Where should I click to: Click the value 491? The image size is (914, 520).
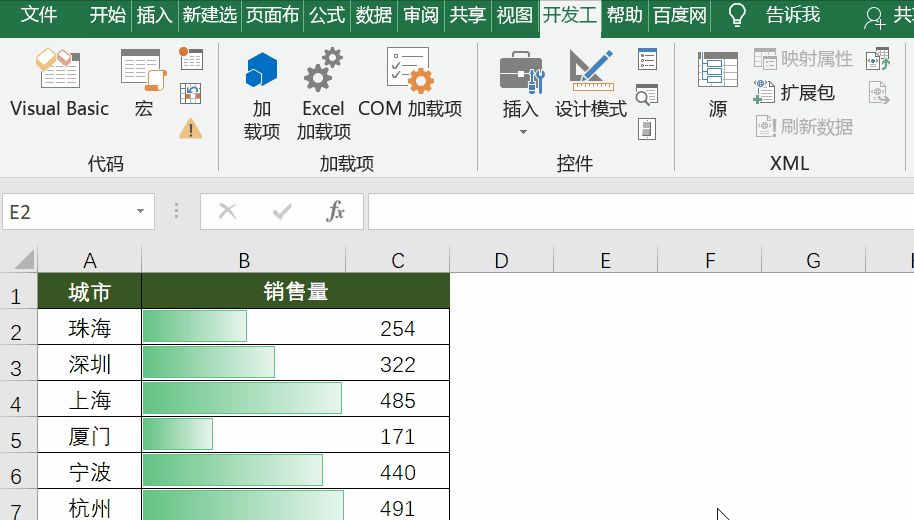tap(398, 508)
